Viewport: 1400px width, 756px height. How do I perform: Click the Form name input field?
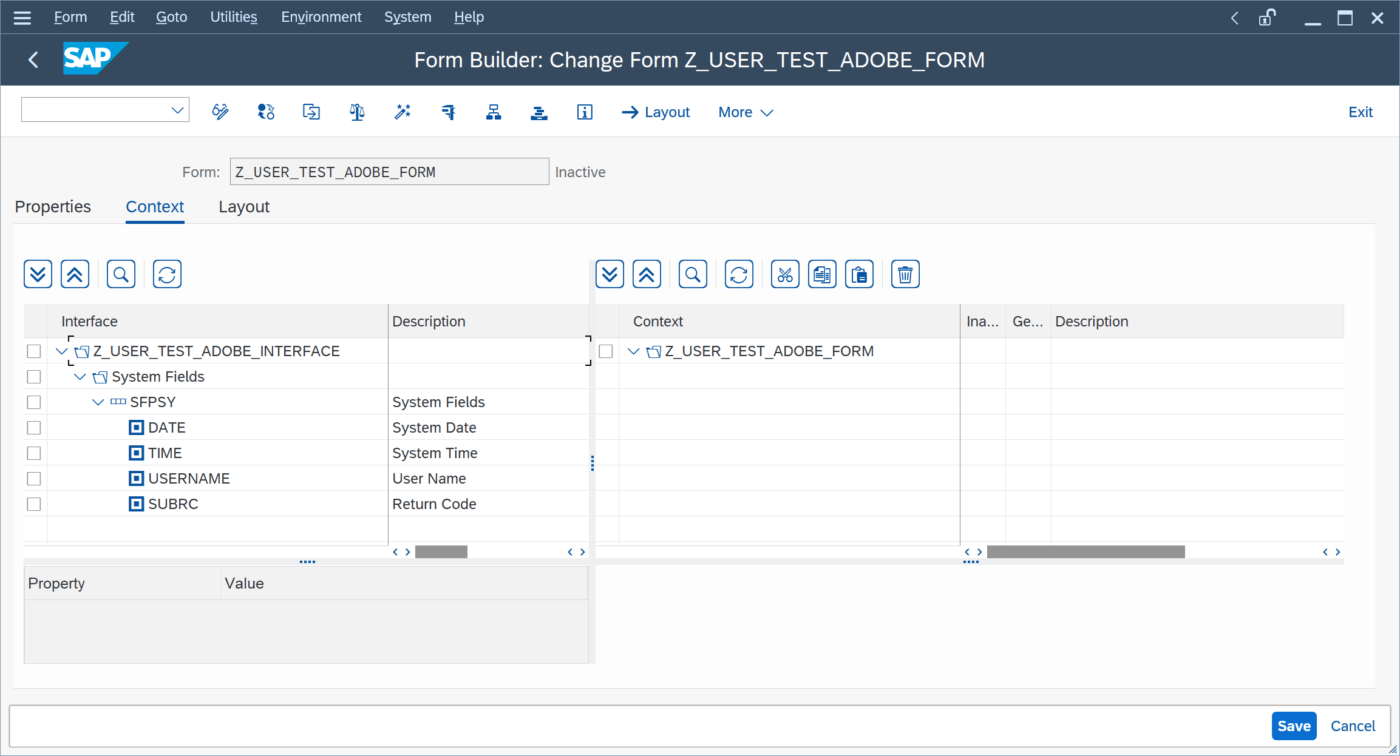(389, 172)
